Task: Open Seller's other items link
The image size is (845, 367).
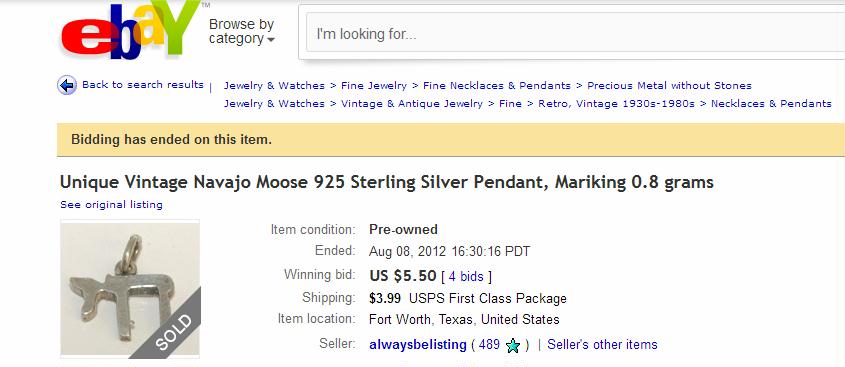Action: tap(602, 344)
